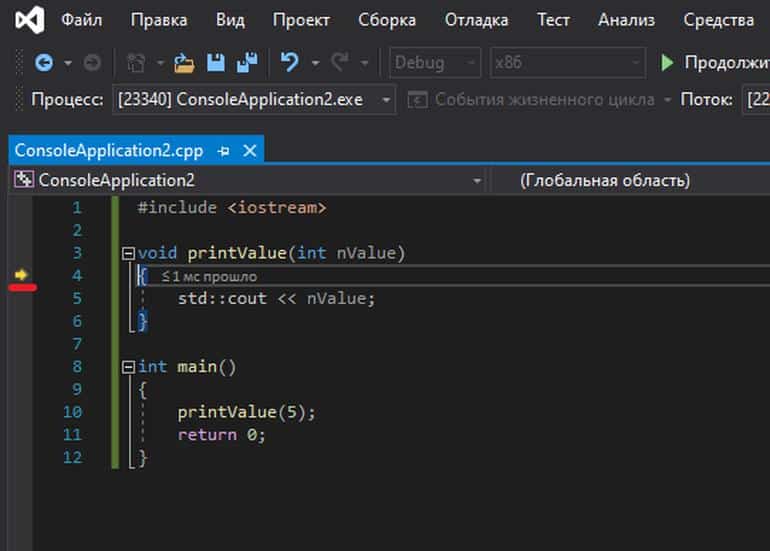
Task: Open the x86 platform dropdown
Action: click(568, 63)
